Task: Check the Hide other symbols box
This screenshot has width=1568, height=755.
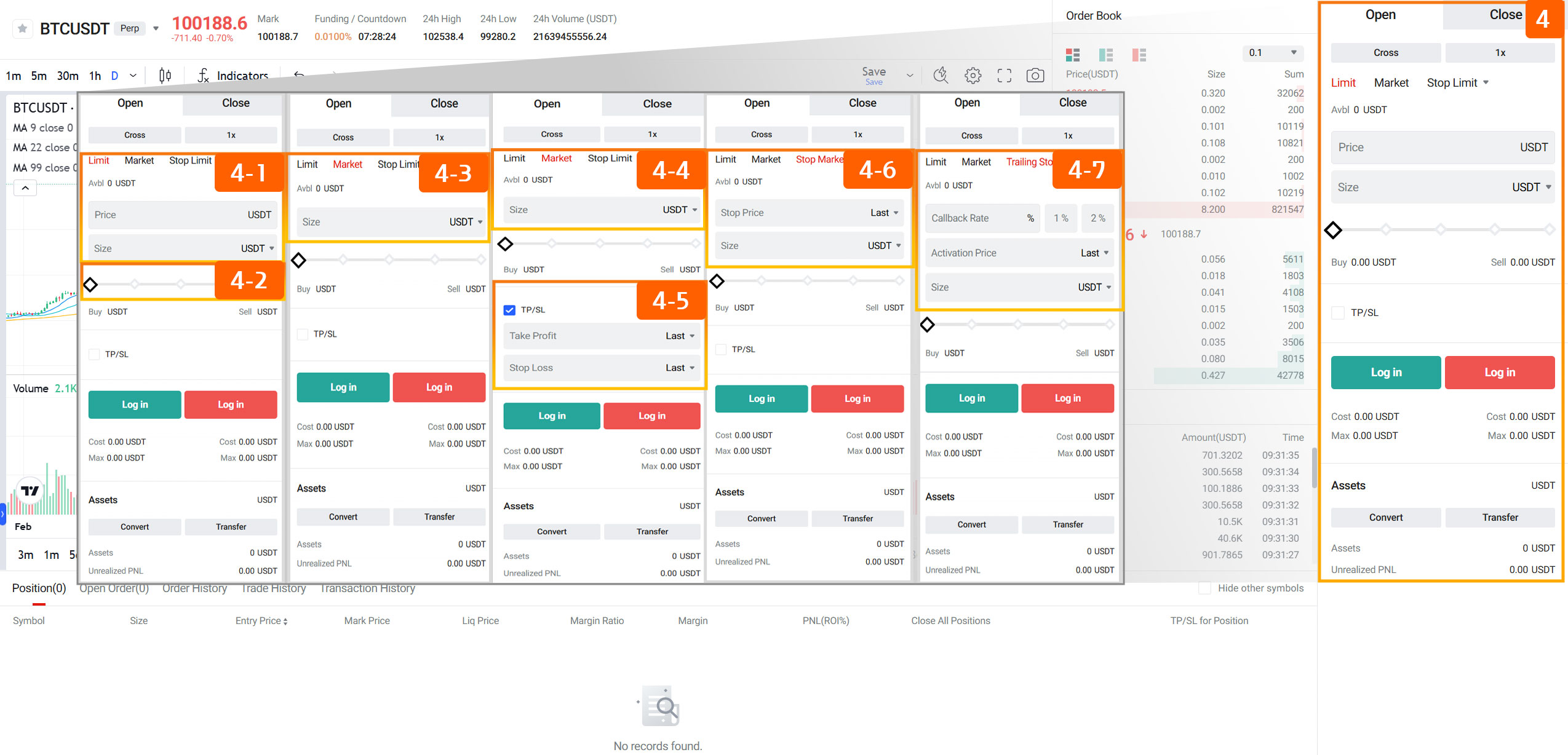Action: (x=1204, y=588)
